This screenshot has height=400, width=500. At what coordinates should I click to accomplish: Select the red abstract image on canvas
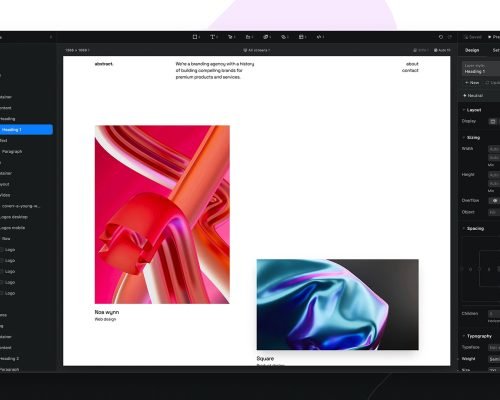click(162, 215)
